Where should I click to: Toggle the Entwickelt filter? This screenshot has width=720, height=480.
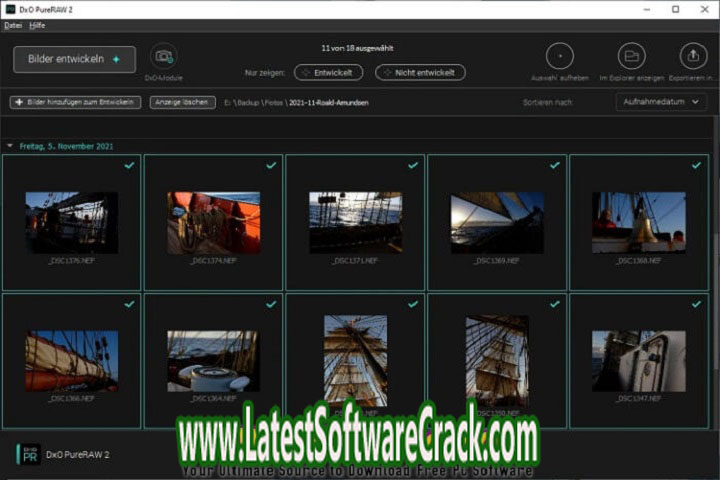(328, 72)
